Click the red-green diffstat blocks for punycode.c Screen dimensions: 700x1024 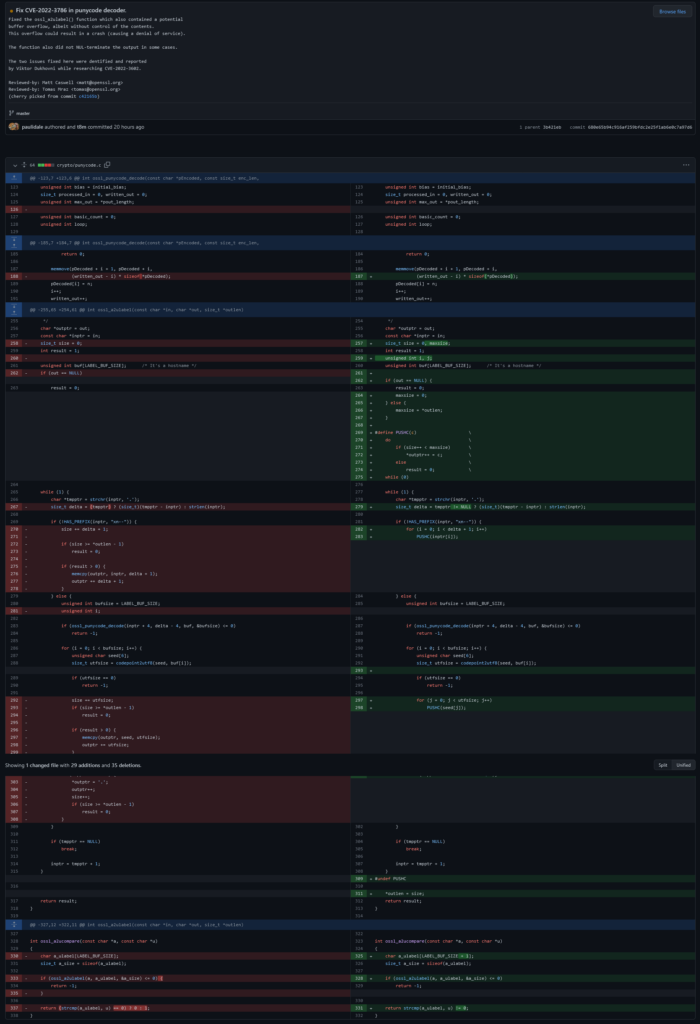(45, 165)
